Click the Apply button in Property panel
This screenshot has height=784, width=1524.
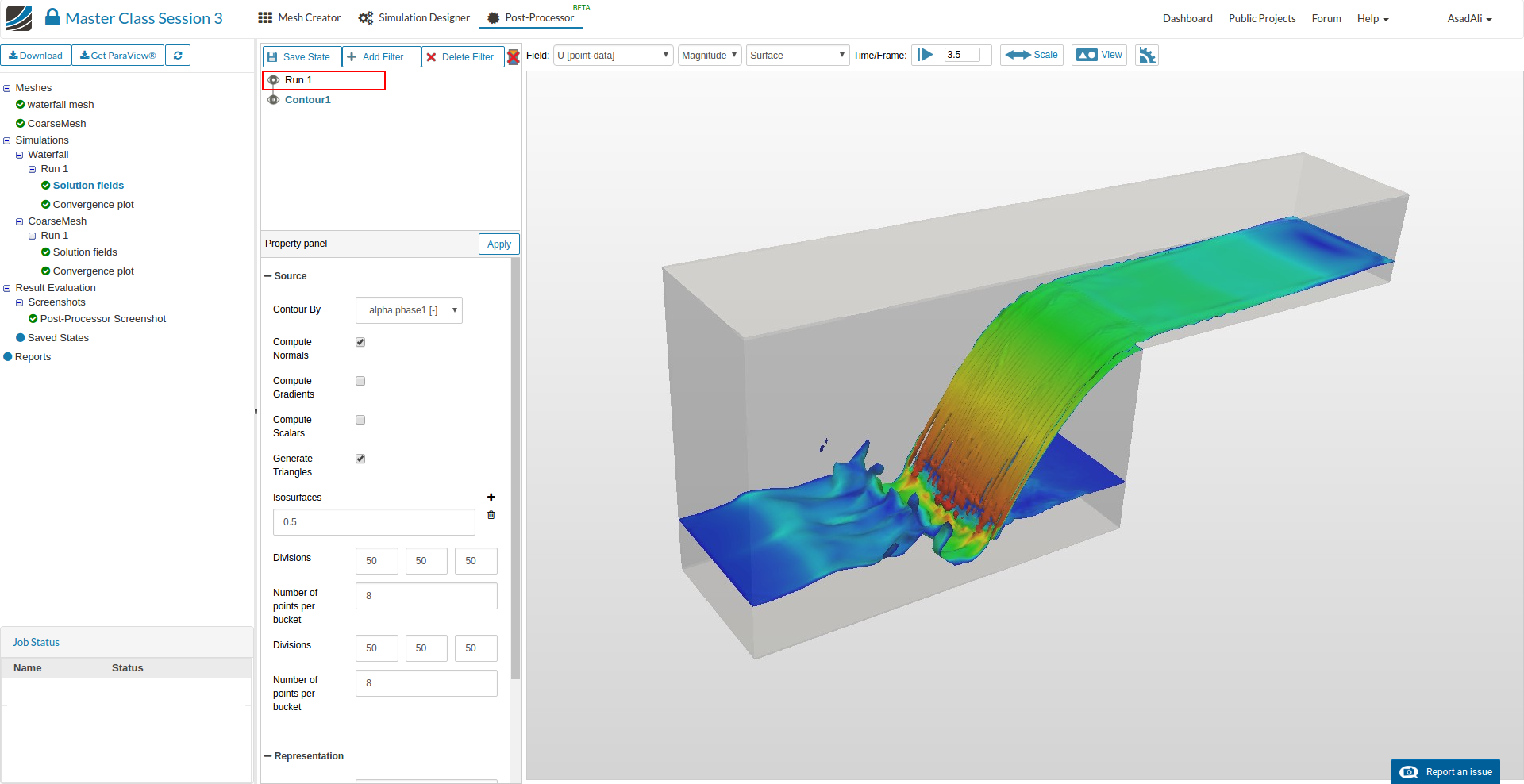[x=498, y=244]
